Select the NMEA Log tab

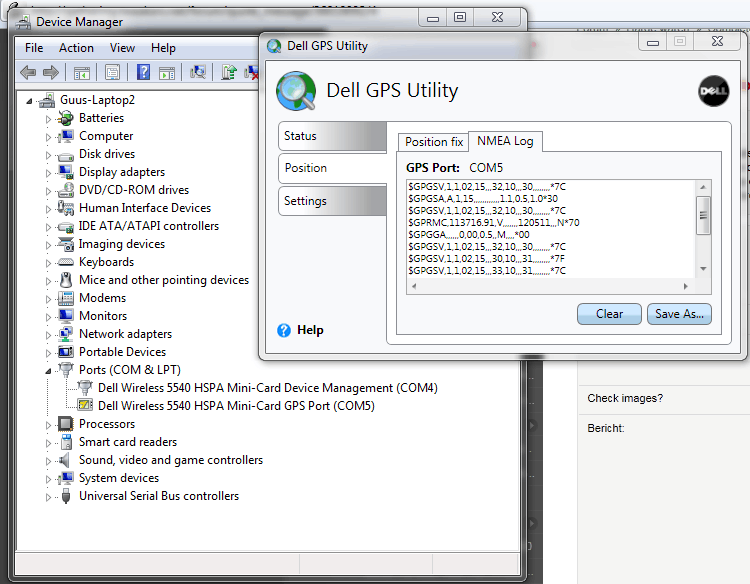tap(505, 141)
